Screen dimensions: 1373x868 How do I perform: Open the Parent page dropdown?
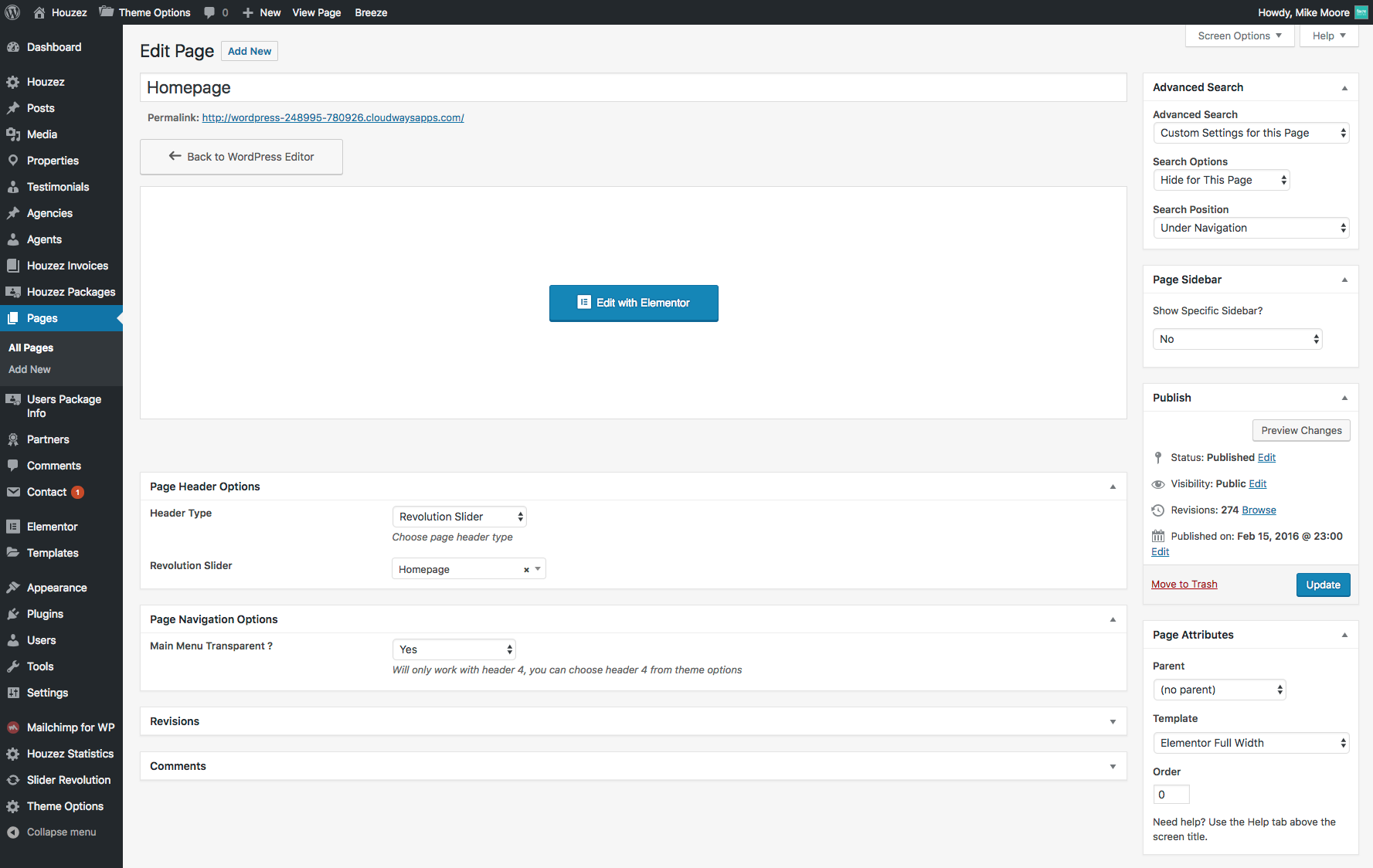tap(1219, 690)
